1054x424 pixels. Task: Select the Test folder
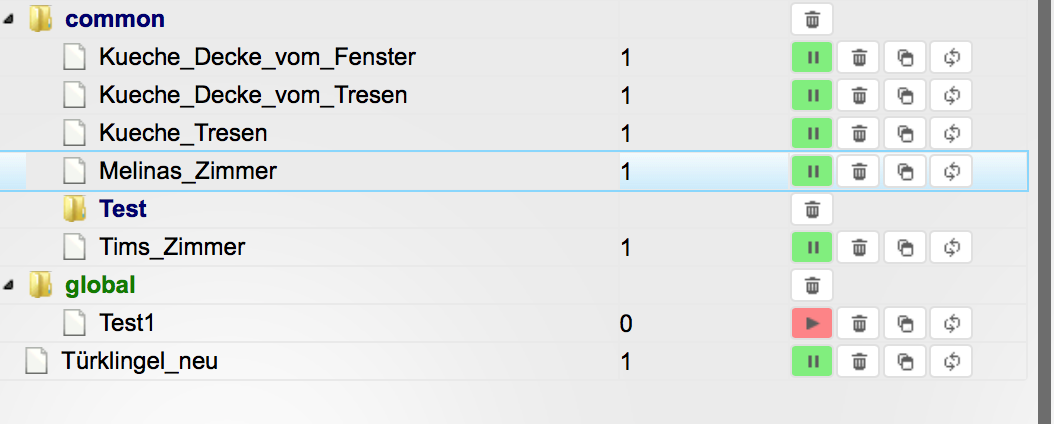point(122,209)
